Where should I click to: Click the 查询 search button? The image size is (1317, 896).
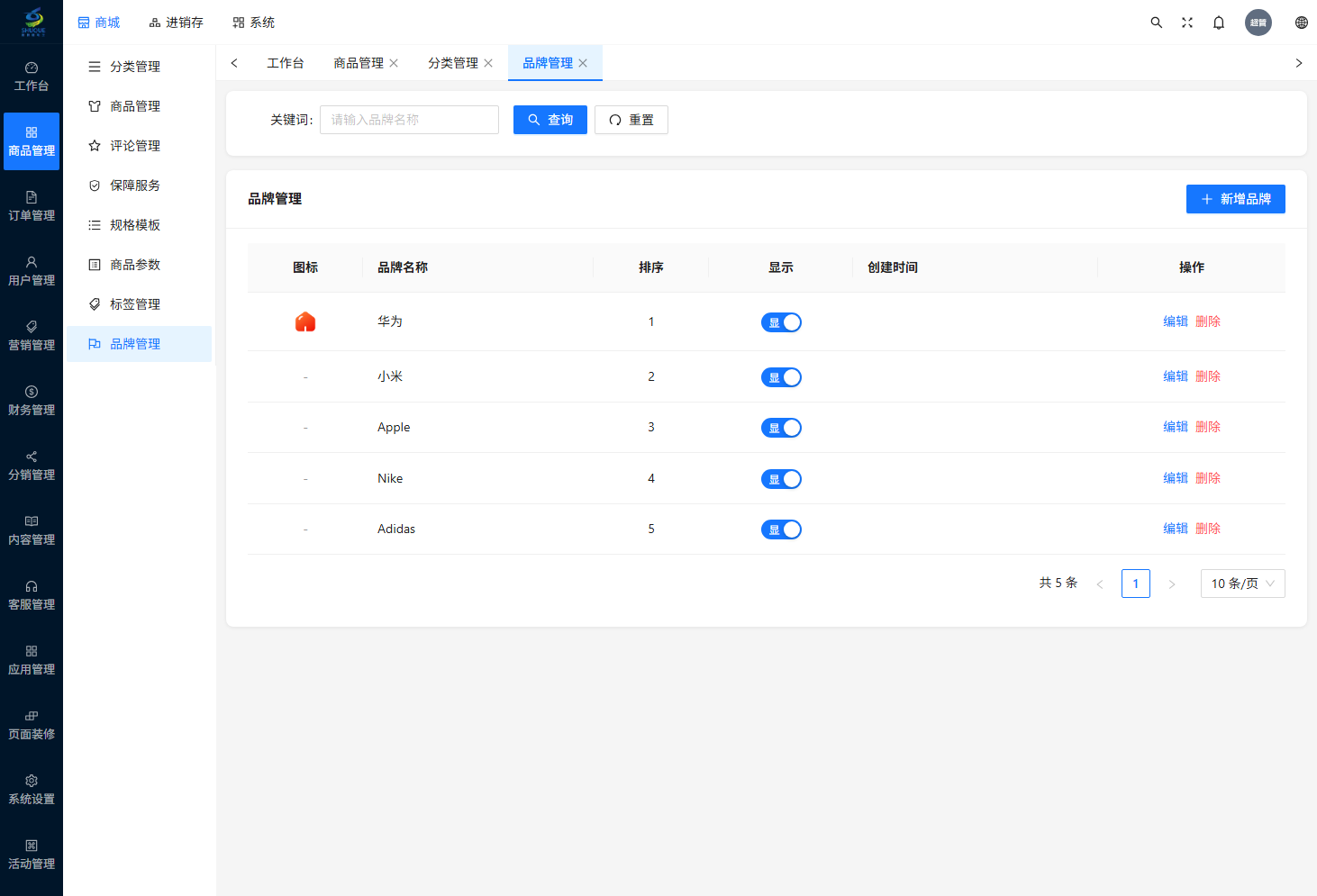[x=550, y=120]
